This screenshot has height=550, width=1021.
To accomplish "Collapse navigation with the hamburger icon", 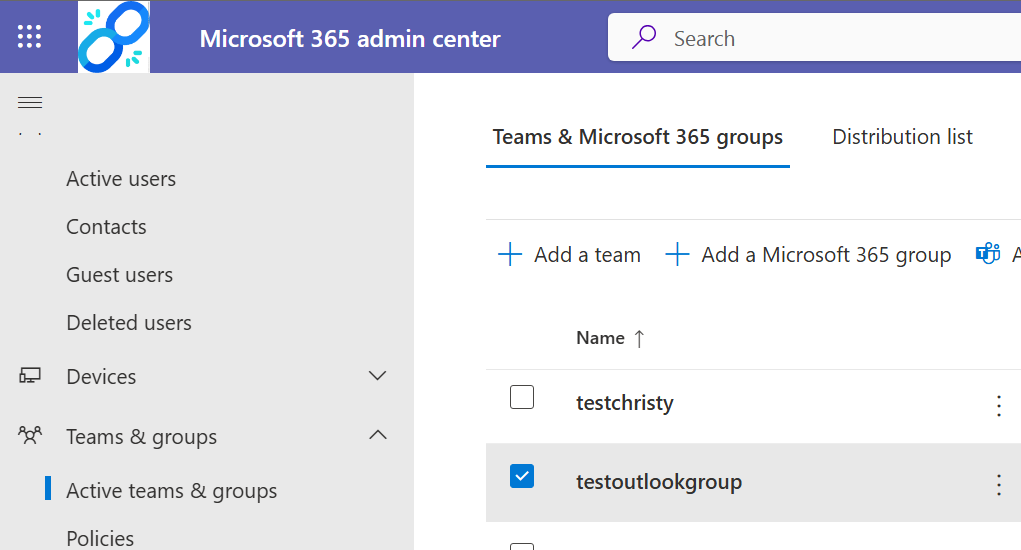I will coord(30,102).
